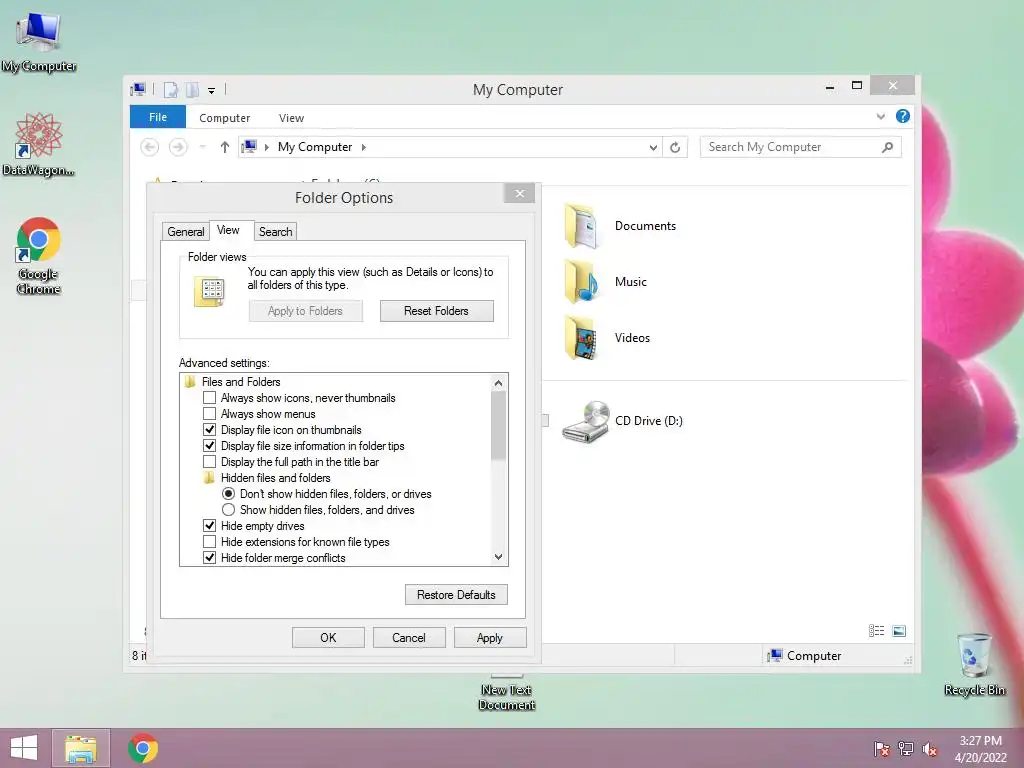This screenshot has height=768, width=1024.
Task: Open the Windows Start button
Action: point(24,748)
